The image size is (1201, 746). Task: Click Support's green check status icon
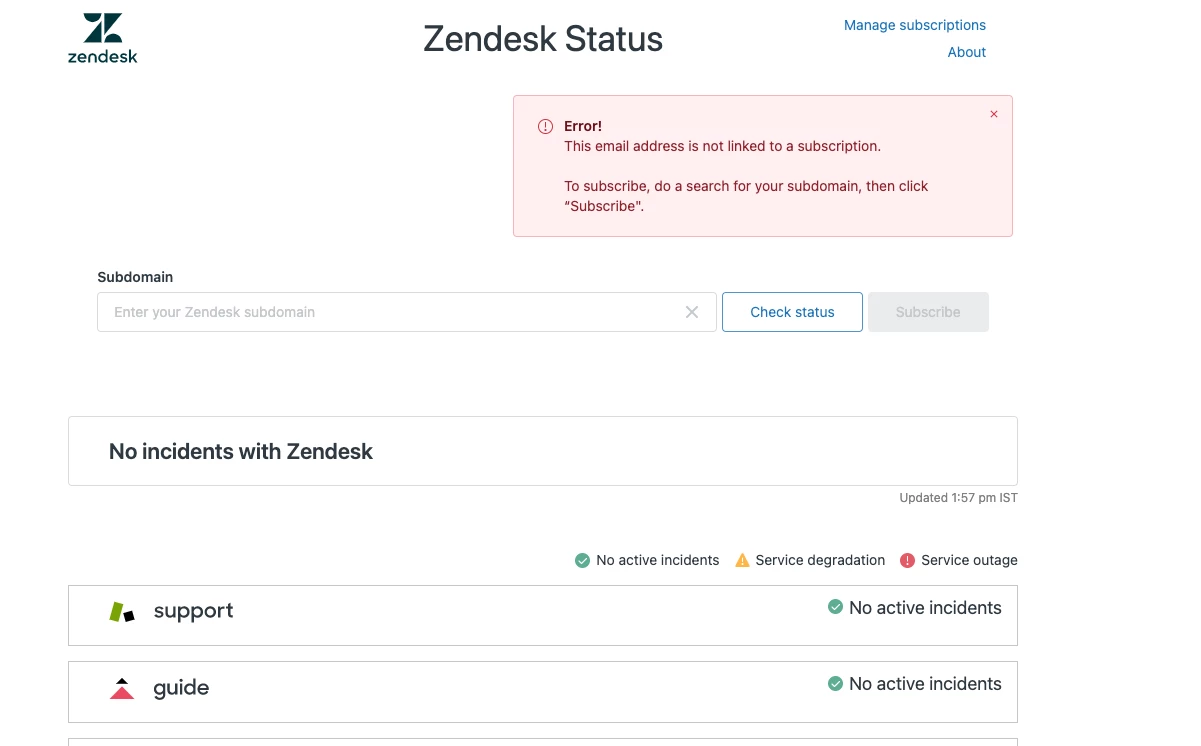[836, 607]
